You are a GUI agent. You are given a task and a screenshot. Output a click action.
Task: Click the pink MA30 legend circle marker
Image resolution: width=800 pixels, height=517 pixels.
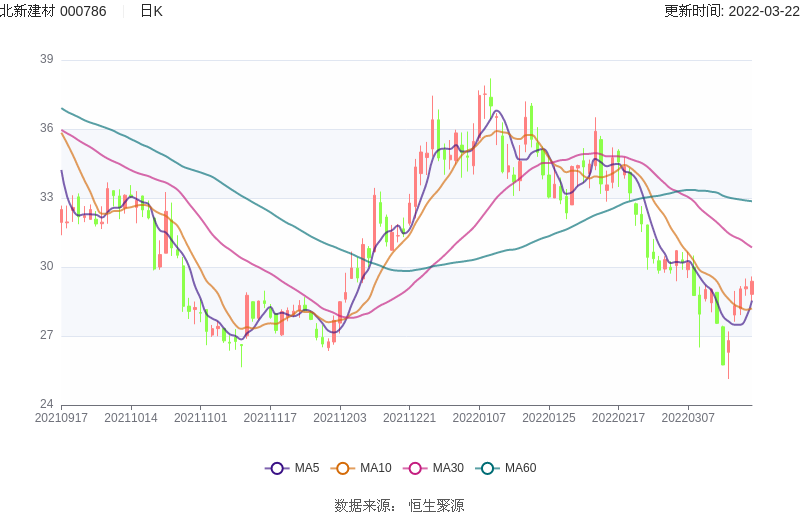pyautogui.click(x=416, y=468)
